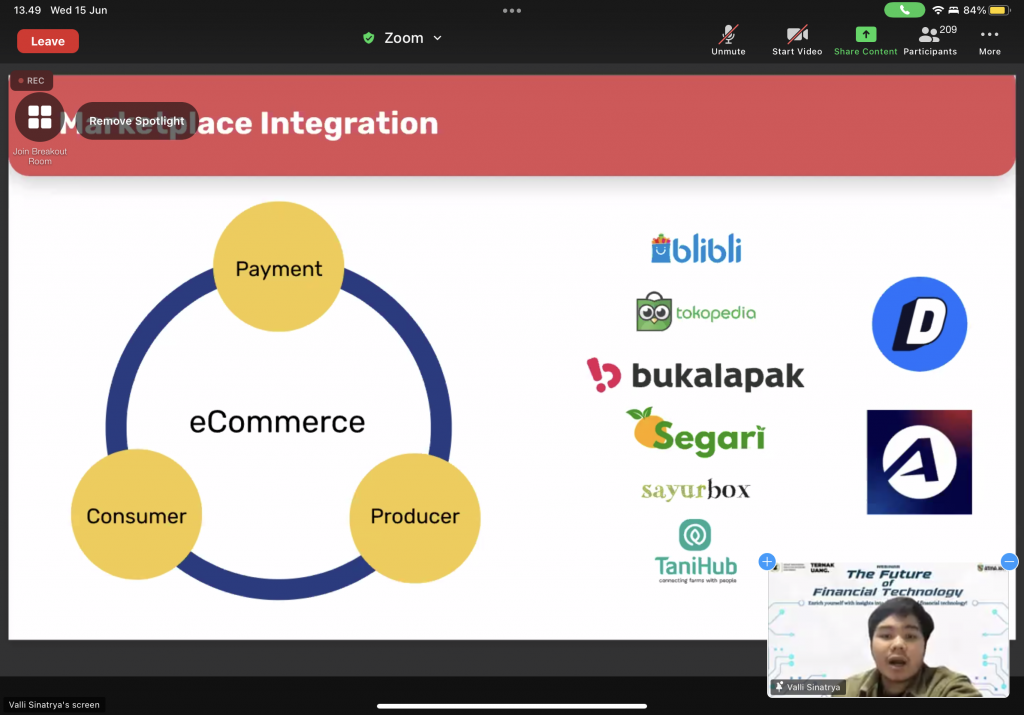Tap the date 'Wed 15 Jun'
This screenshot has height=715, width=1024.
pos(78,10)
